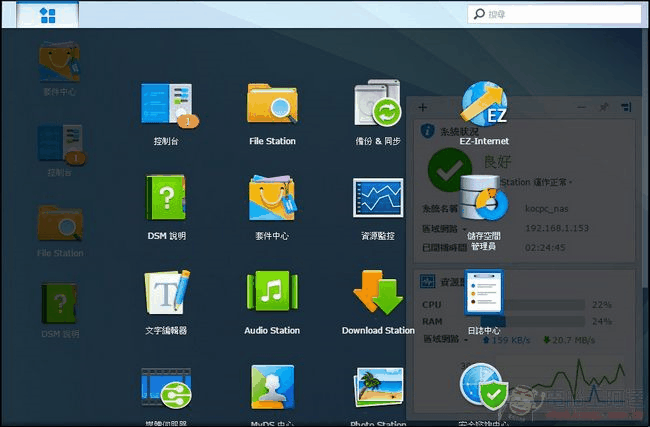Screen dimensions: 650x427
Task: Click the widget panel plus button
Action: (x=422, y=108)
